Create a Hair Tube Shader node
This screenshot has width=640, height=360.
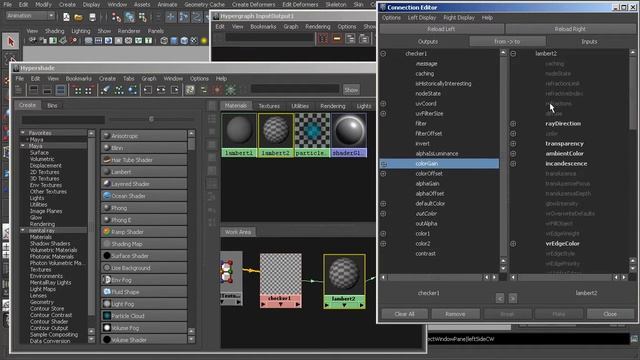144,160
